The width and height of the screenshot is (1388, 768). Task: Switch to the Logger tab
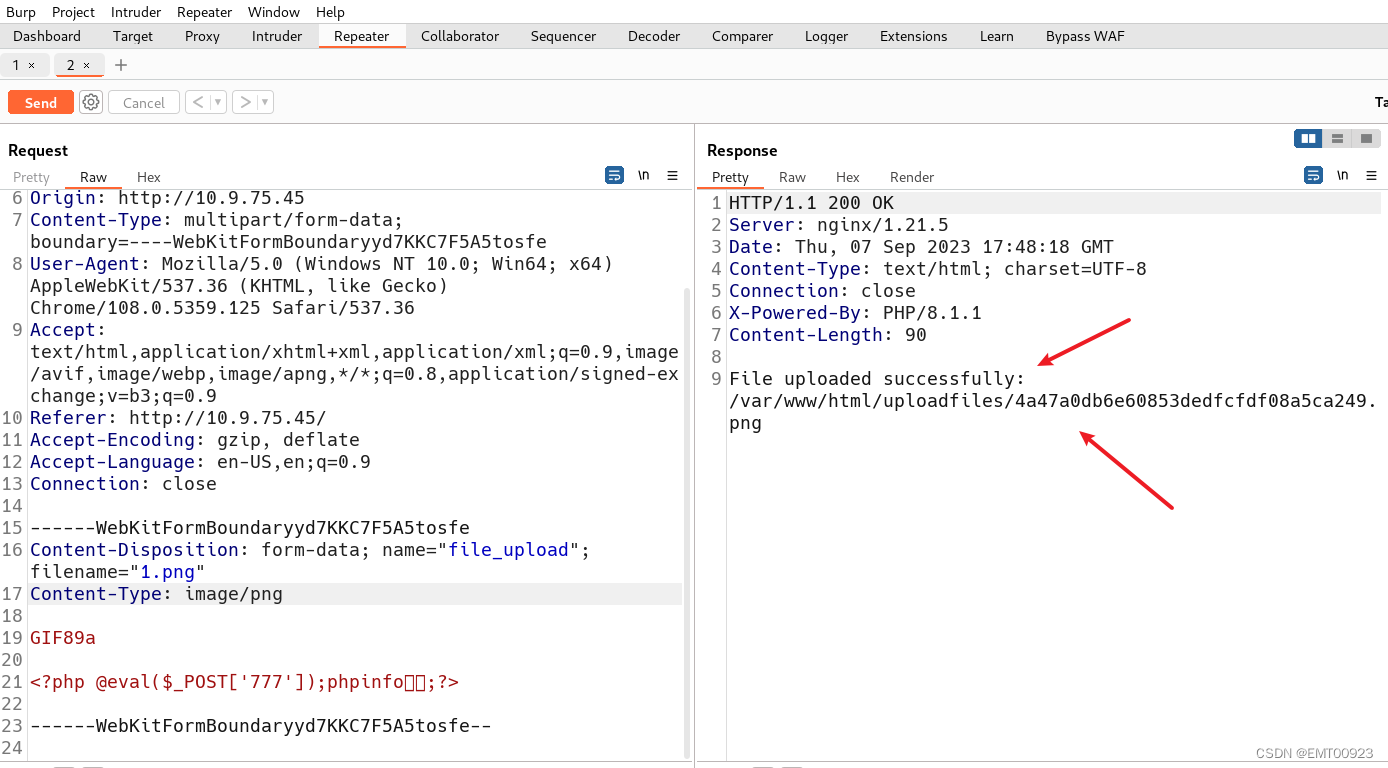[826, 36]
